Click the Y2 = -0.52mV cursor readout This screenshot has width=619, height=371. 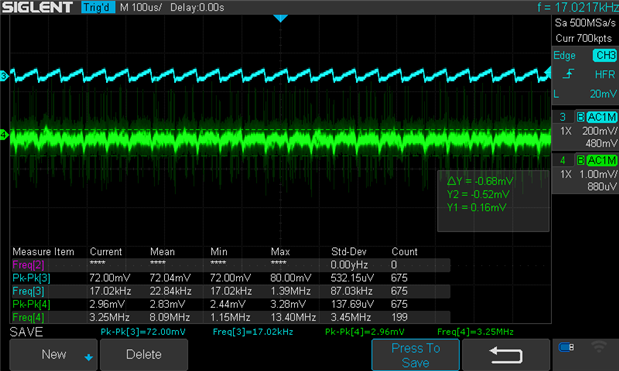478,194
